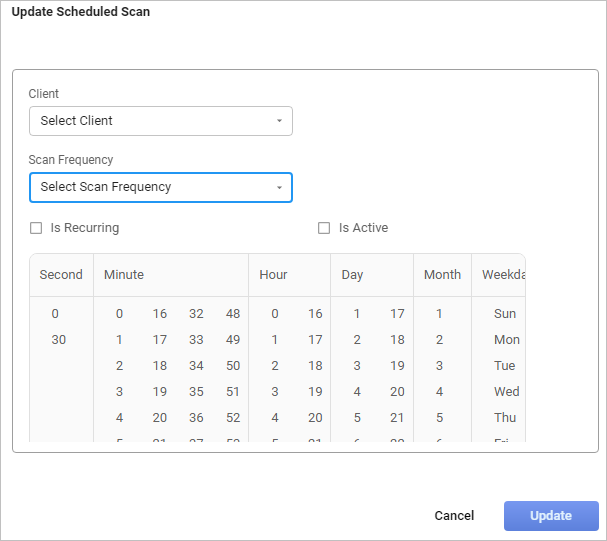Select second value 30
The height and width of the screenshot is (541, 607).
(59, 340)
